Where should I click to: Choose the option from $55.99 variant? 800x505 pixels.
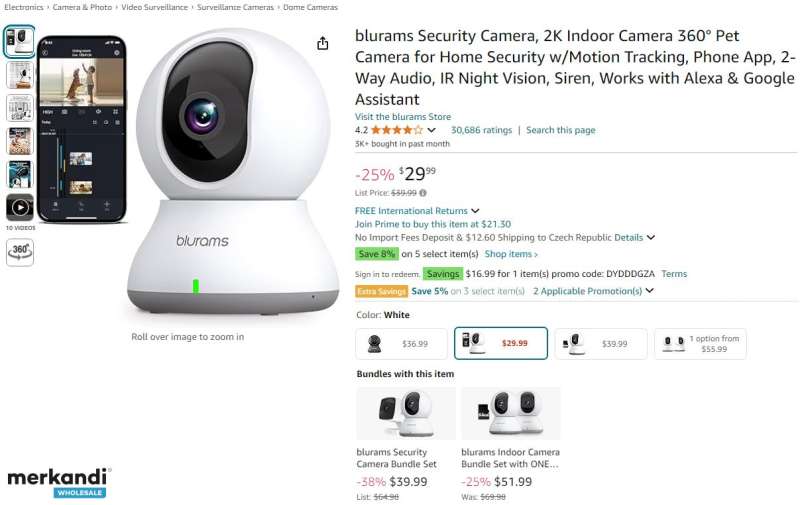coord(700,344)
